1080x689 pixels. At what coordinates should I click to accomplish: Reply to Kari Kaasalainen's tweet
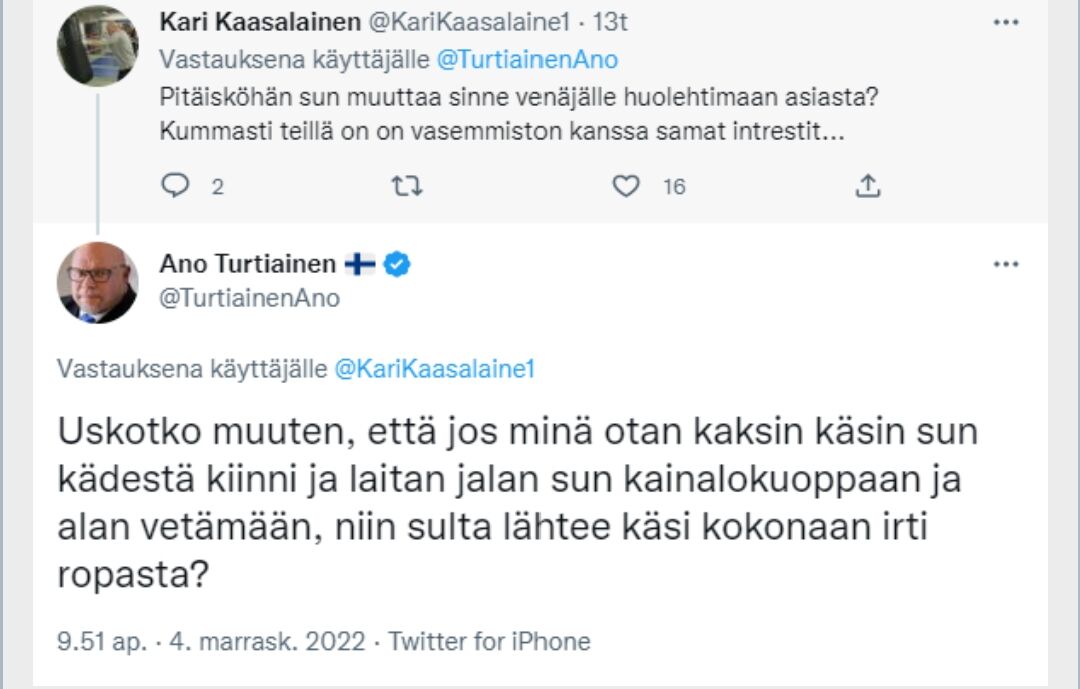click(x=176, y=186)
